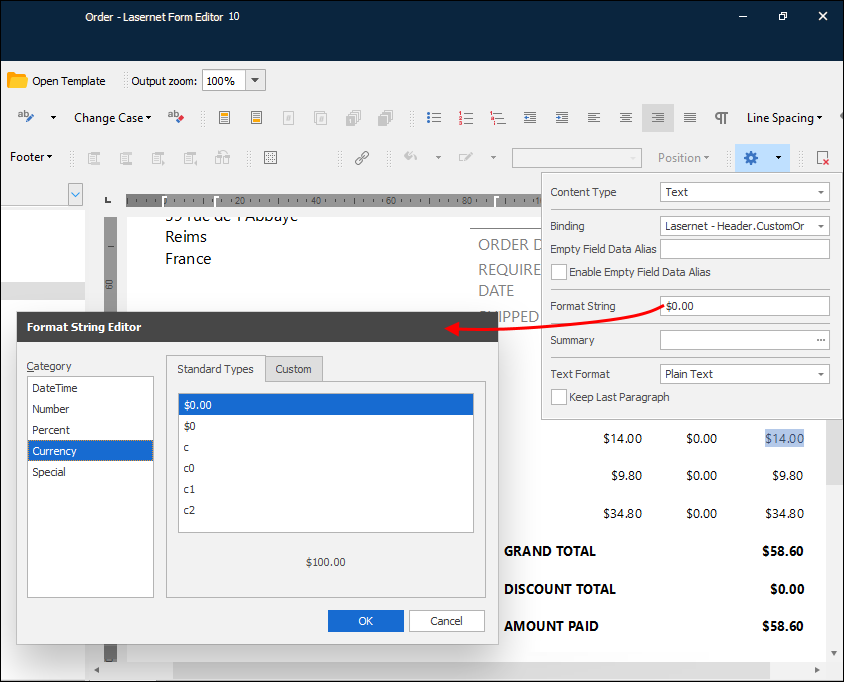Select the Number category
The image size is (844, 682).
(90, 409)
